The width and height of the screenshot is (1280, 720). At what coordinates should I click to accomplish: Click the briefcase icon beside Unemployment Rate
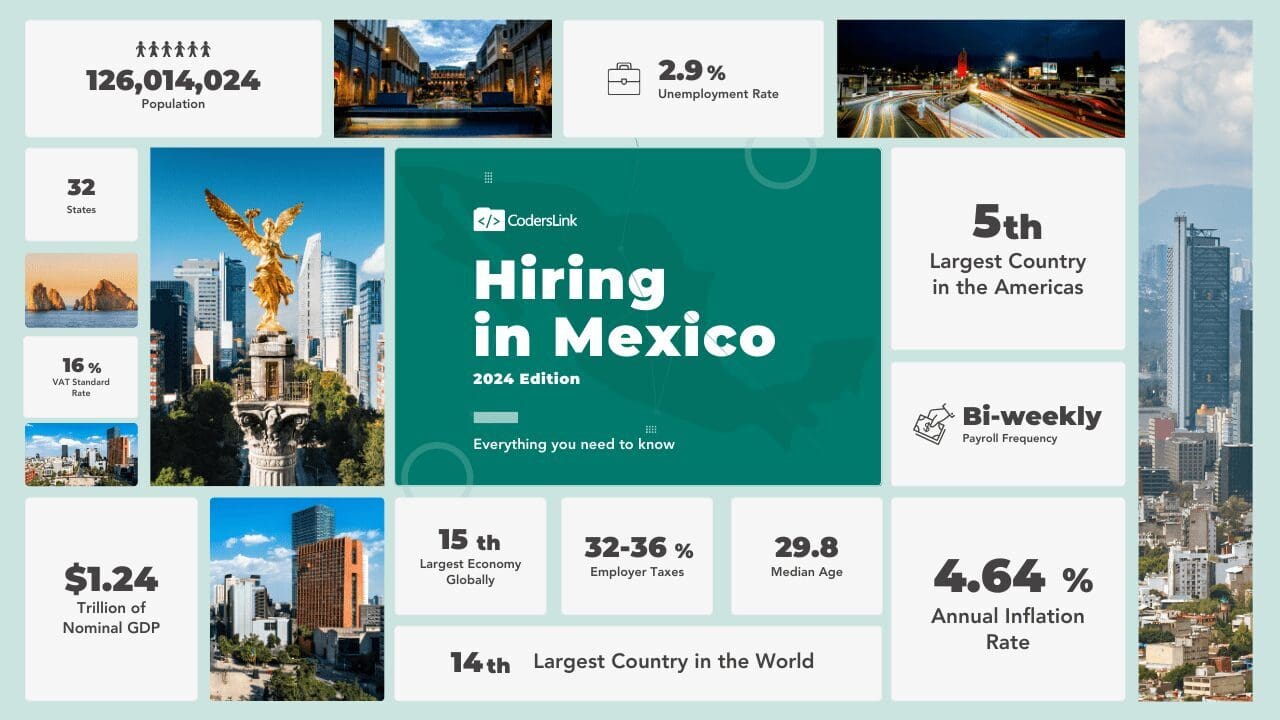click(624, 78)
